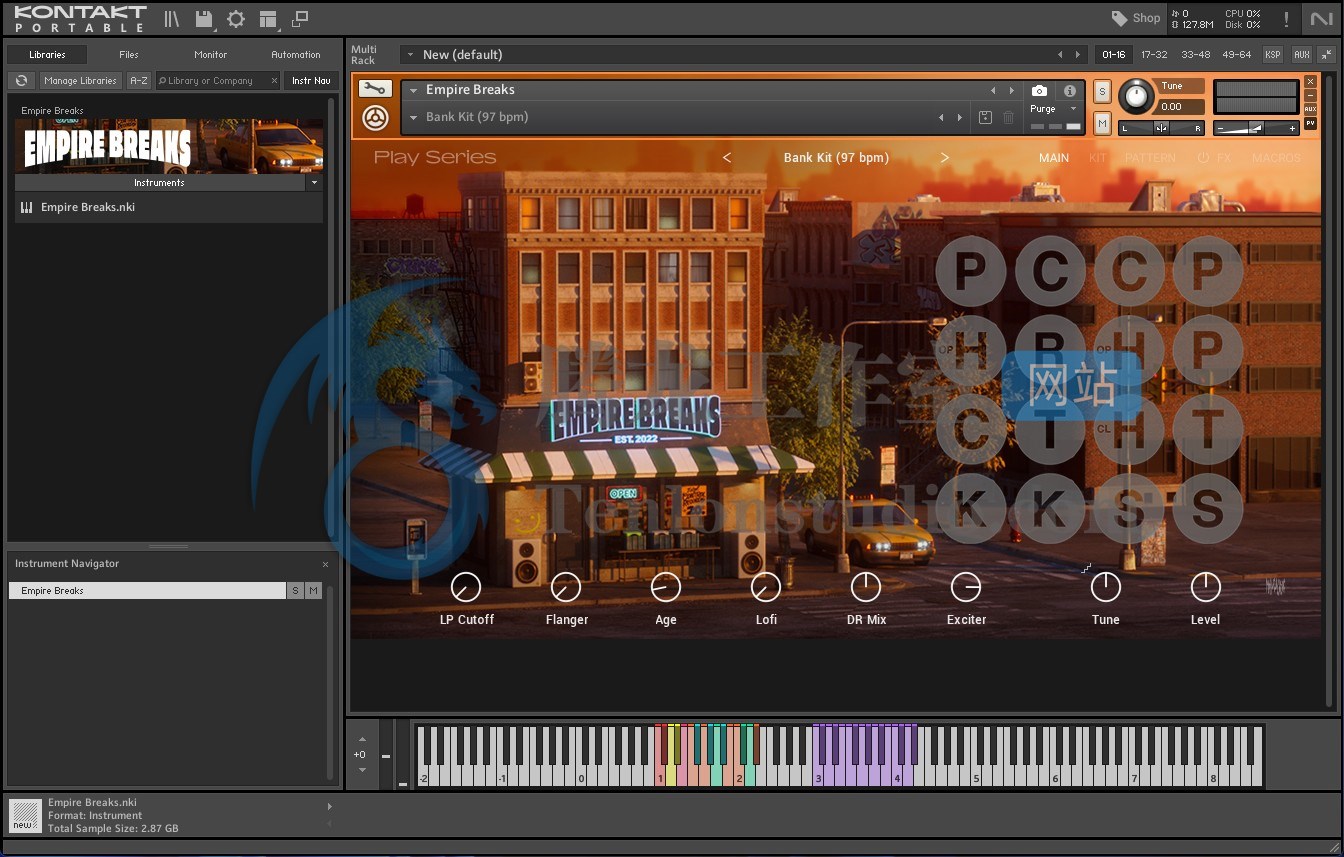Click the small dice icon near Tune knob
This screenshot has height=857, width=1344.
point(1086,569)
